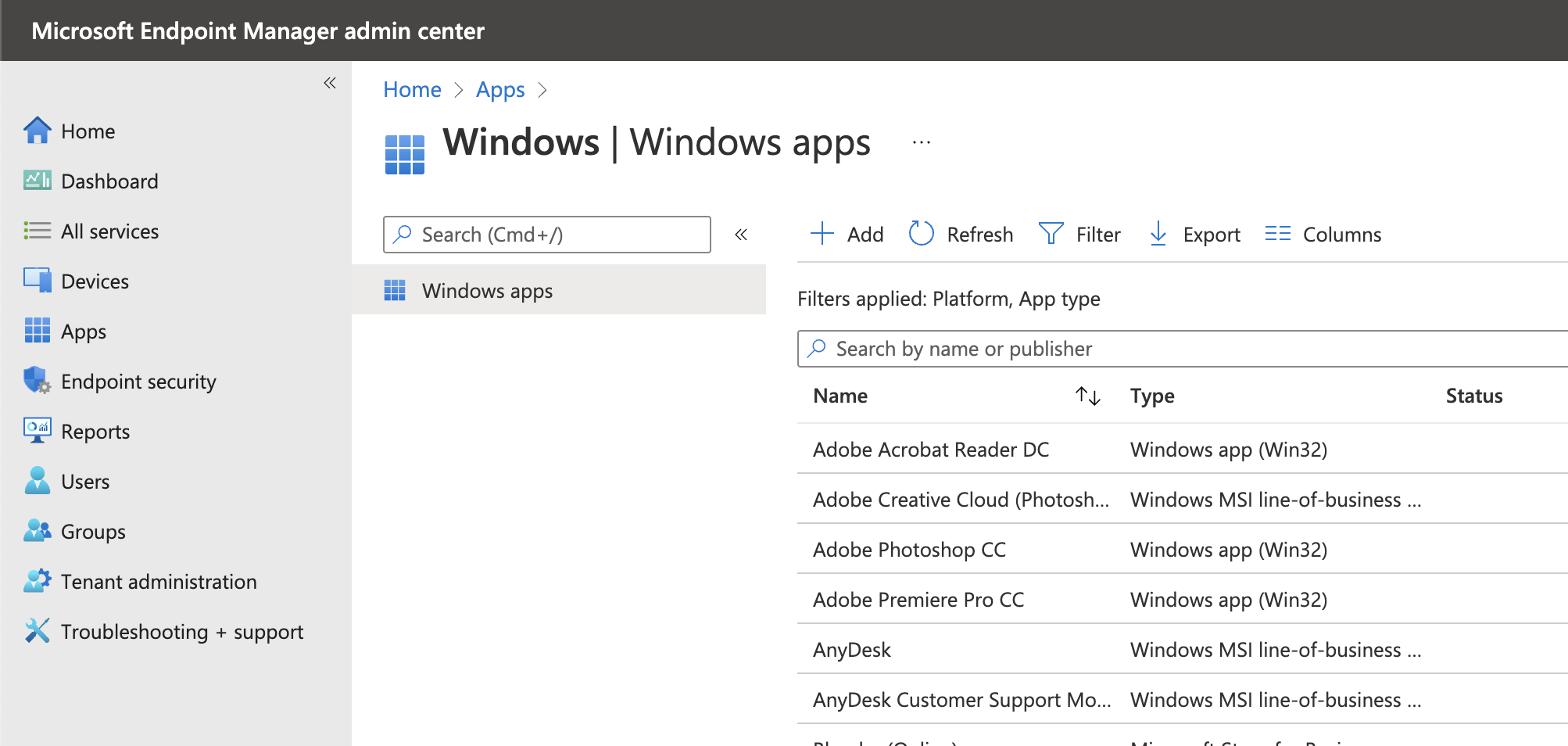Click the Name column header
The image size is (1568, 746).
coord(840,396)
